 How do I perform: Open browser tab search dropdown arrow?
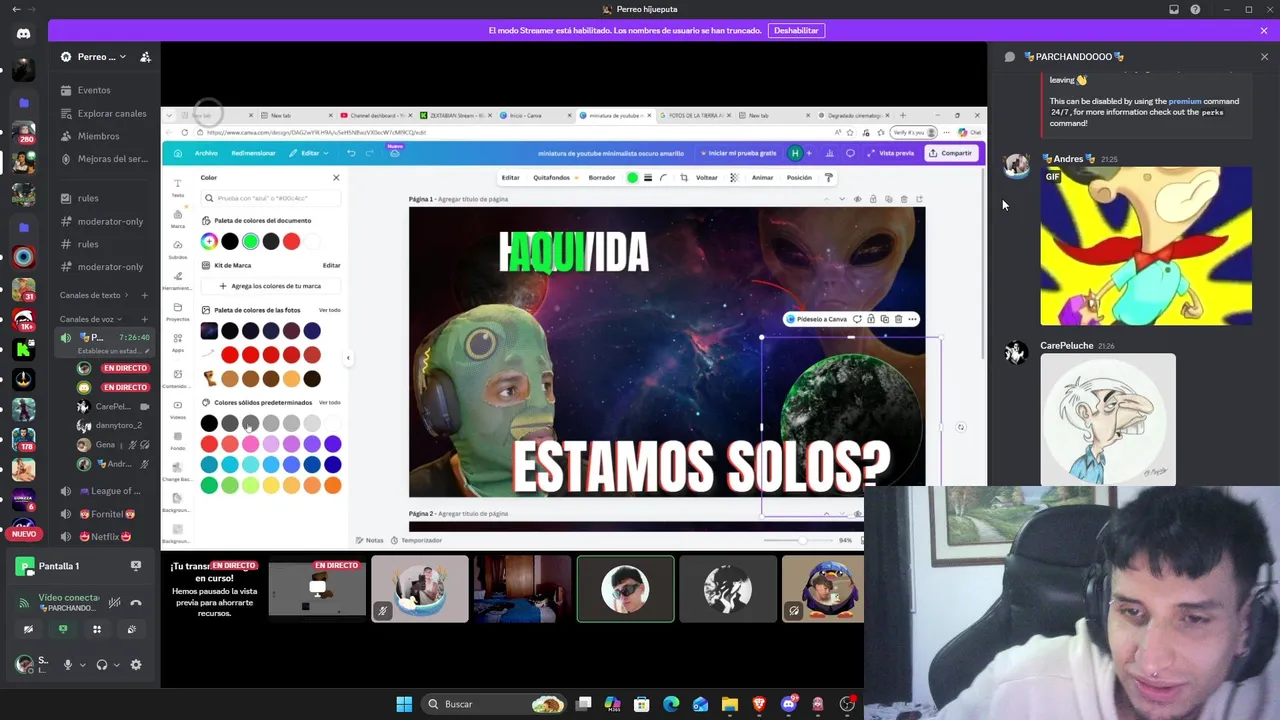point(169,115)
